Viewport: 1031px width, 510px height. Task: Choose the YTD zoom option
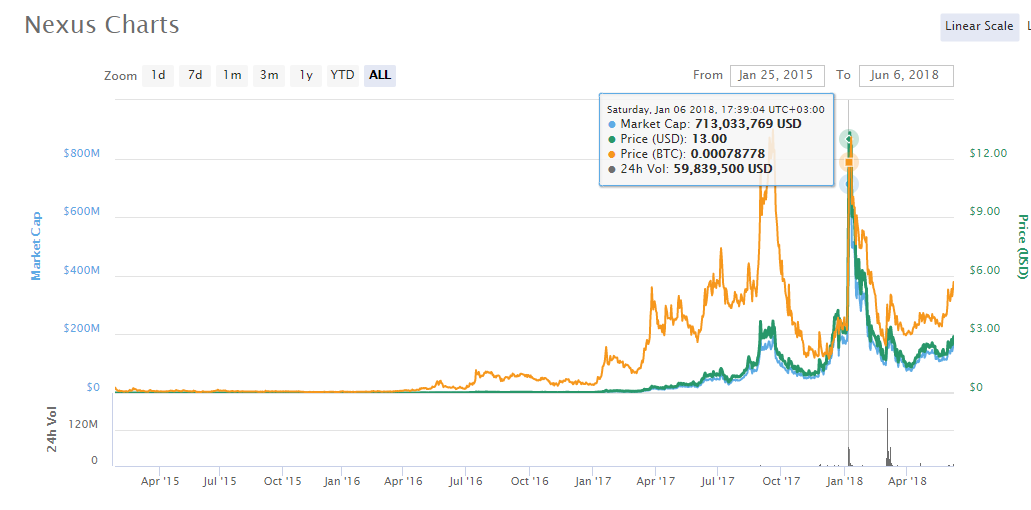343,76
